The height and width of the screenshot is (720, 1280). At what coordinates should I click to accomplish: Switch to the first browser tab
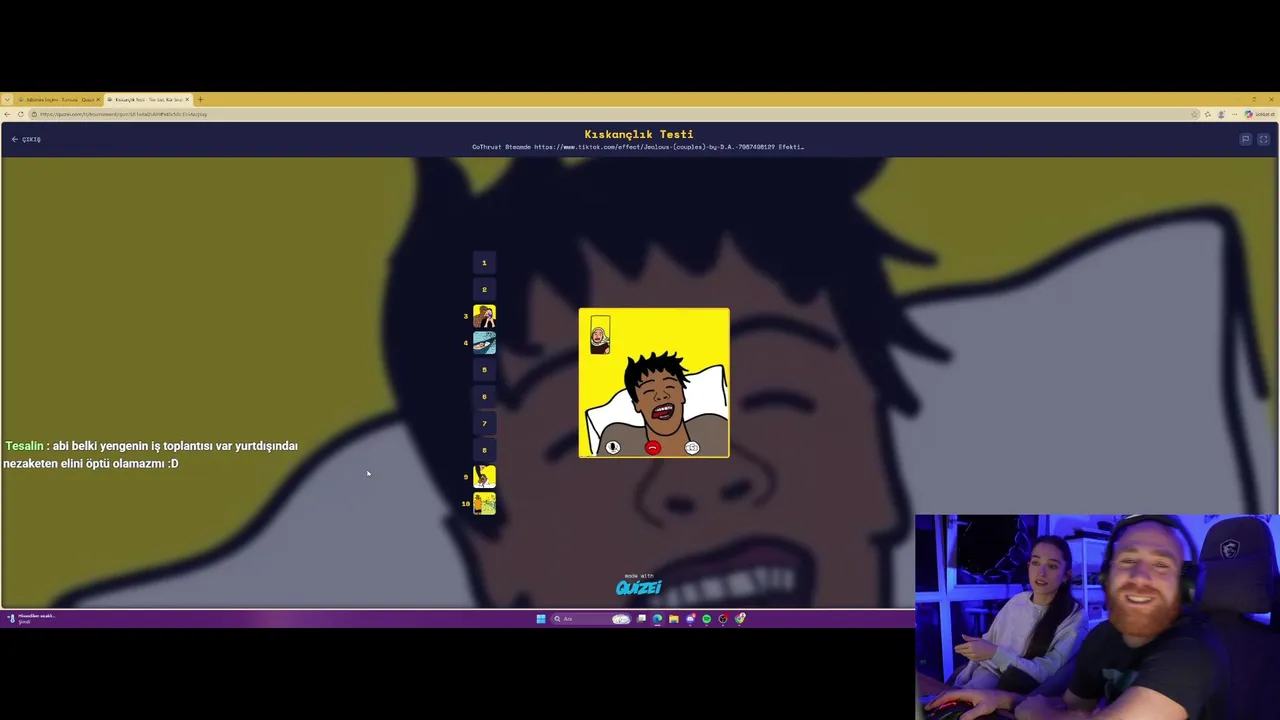pyautogui.click(x=58, y=100)
